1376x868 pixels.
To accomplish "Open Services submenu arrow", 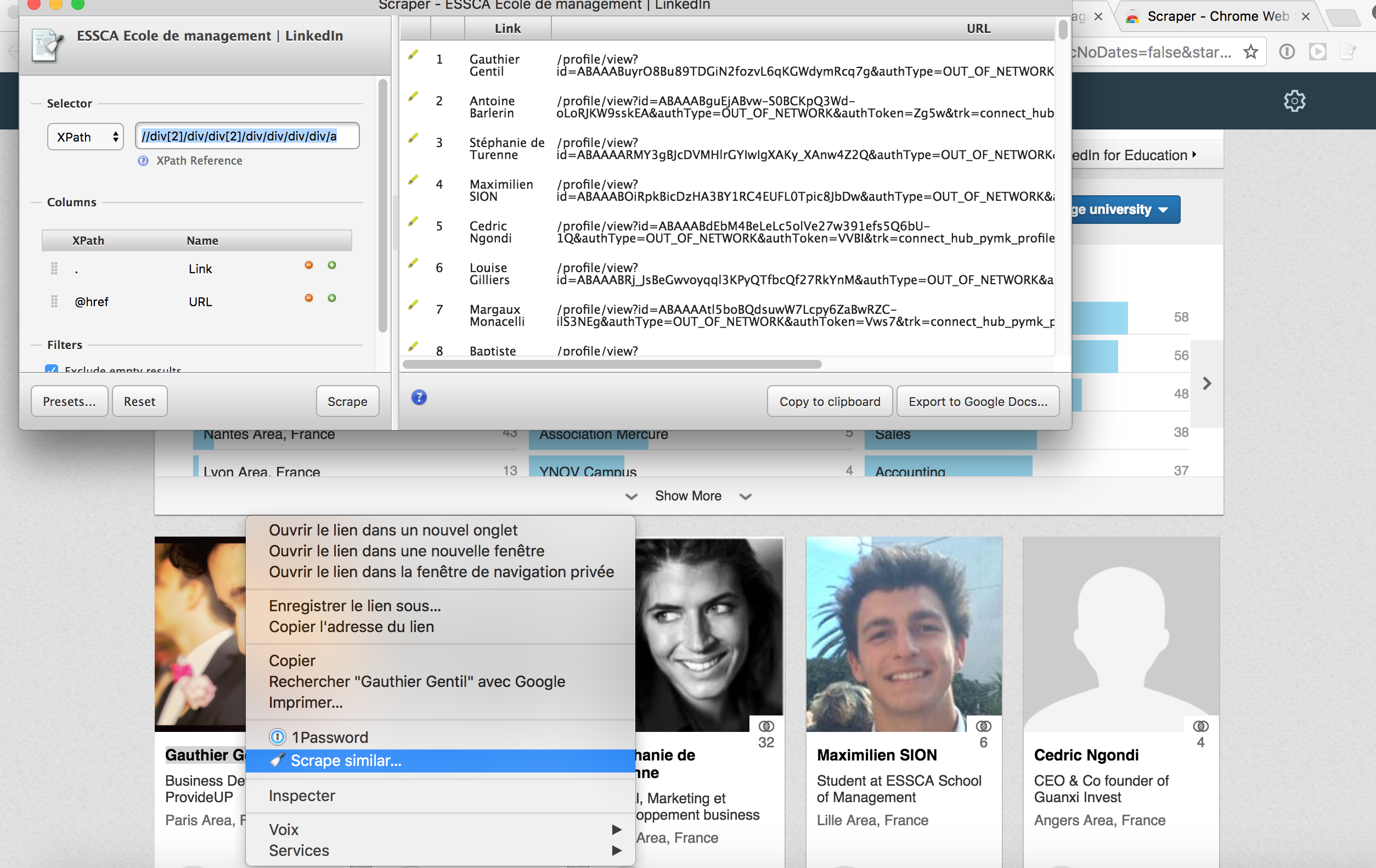I will [617, 850].
